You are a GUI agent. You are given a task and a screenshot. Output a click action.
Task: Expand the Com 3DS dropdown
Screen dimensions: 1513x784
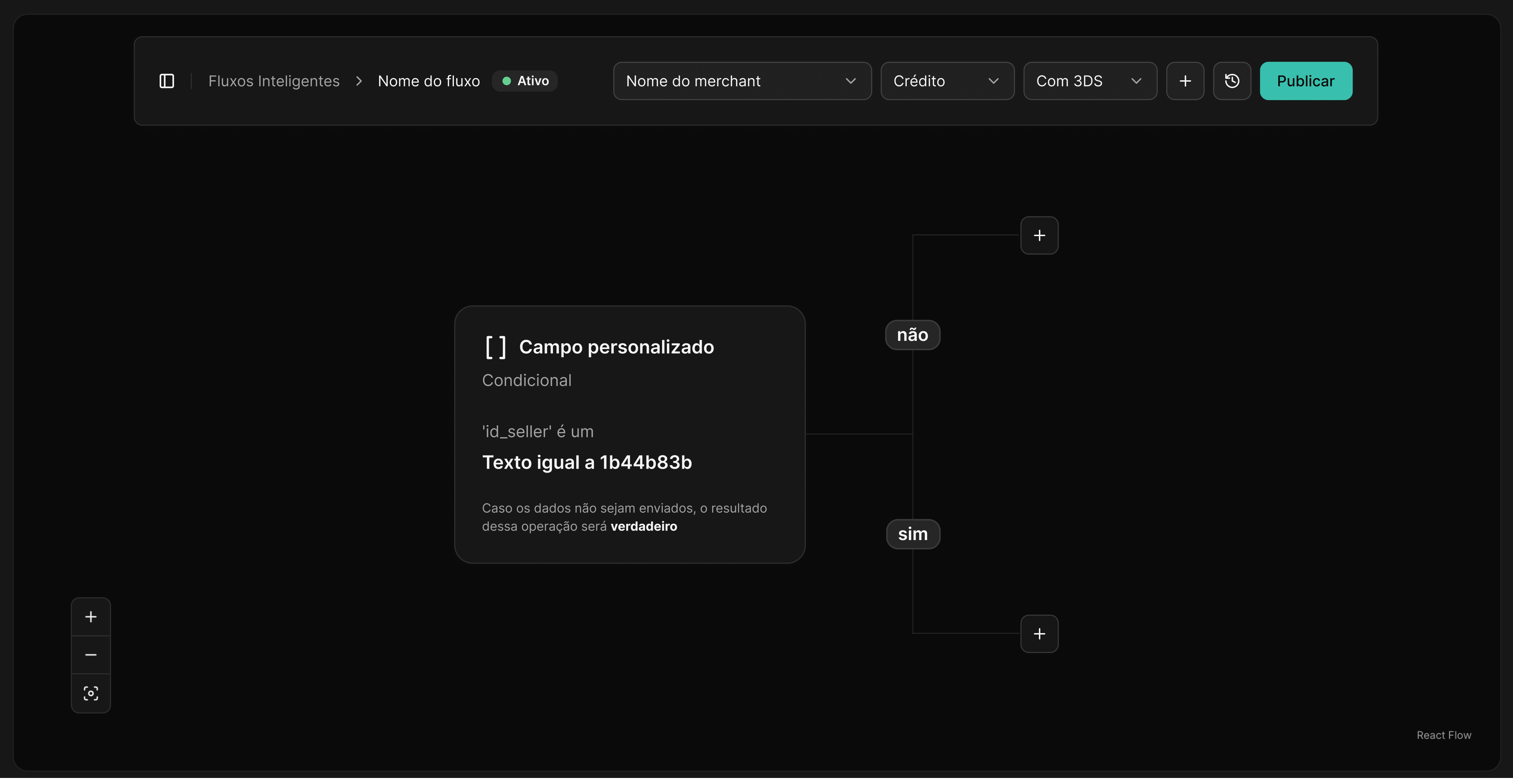pos(1090,81)
